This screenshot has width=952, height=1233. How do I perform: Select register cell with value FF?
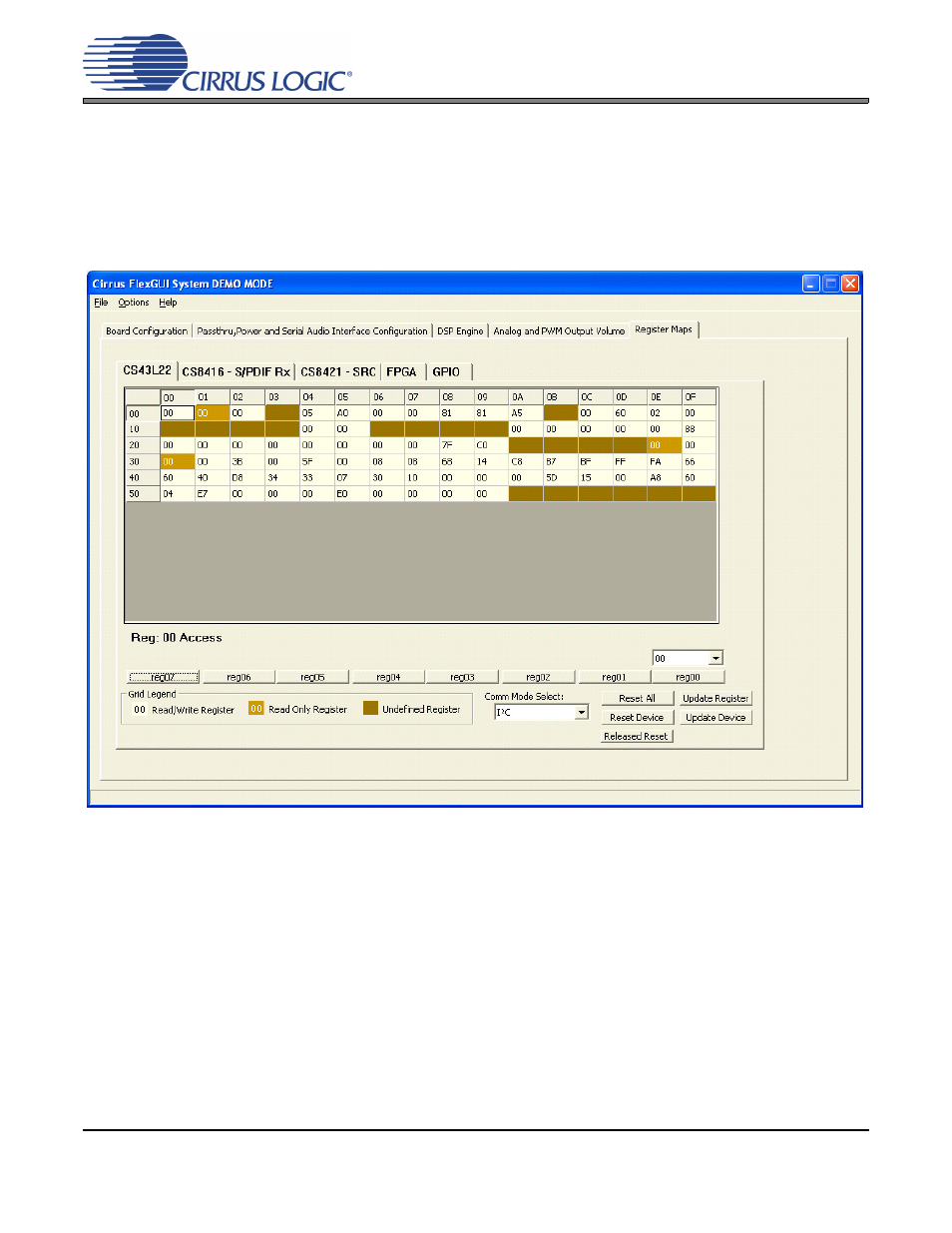click(x=630, y=461)
